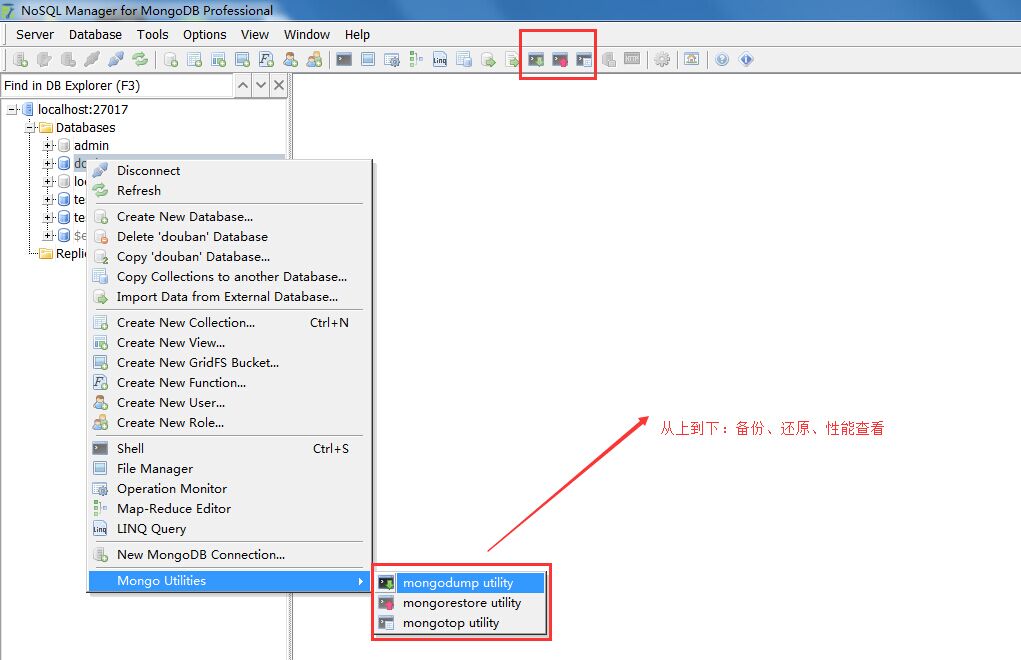
Task: Open the Help menu
Action: click(x=357, y=34)
